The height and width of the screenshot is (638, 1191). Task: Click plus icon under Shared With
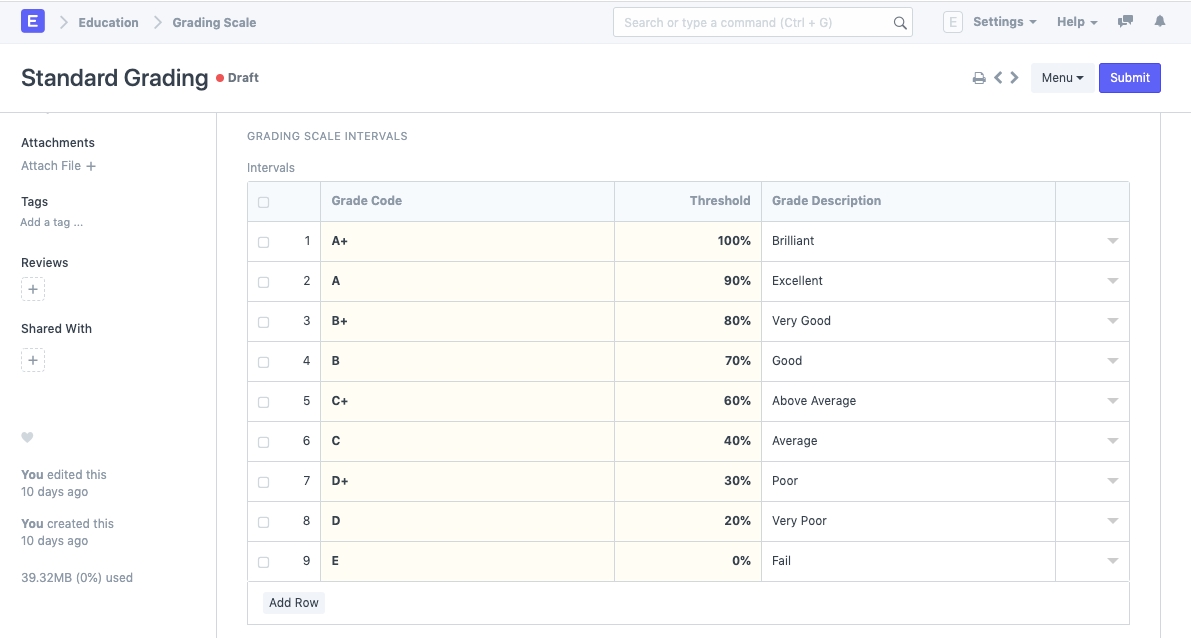[33, 360]
